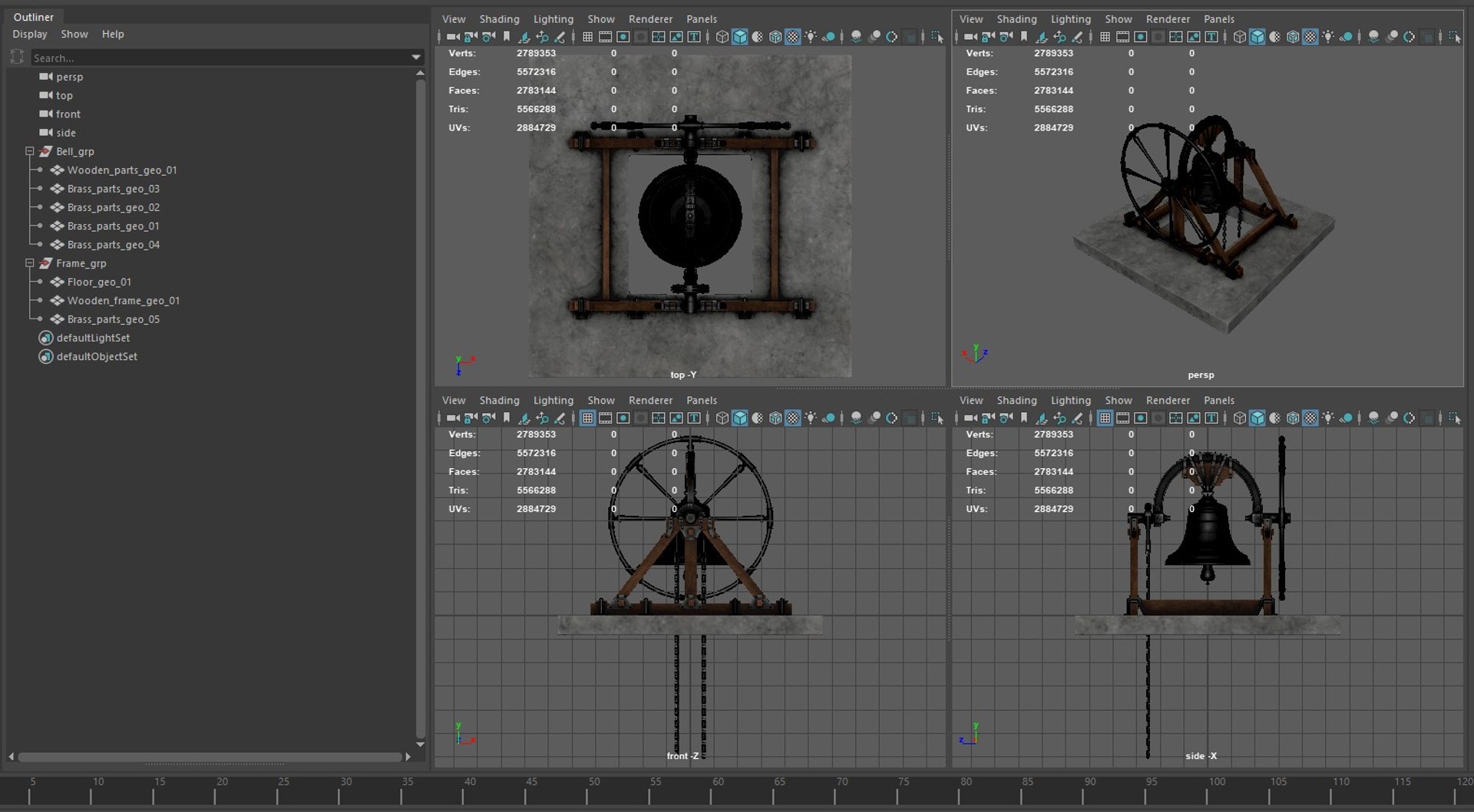Click Lock Camera icon in persp panel toolbar
1474x812 pixels.
click(987, 37)
